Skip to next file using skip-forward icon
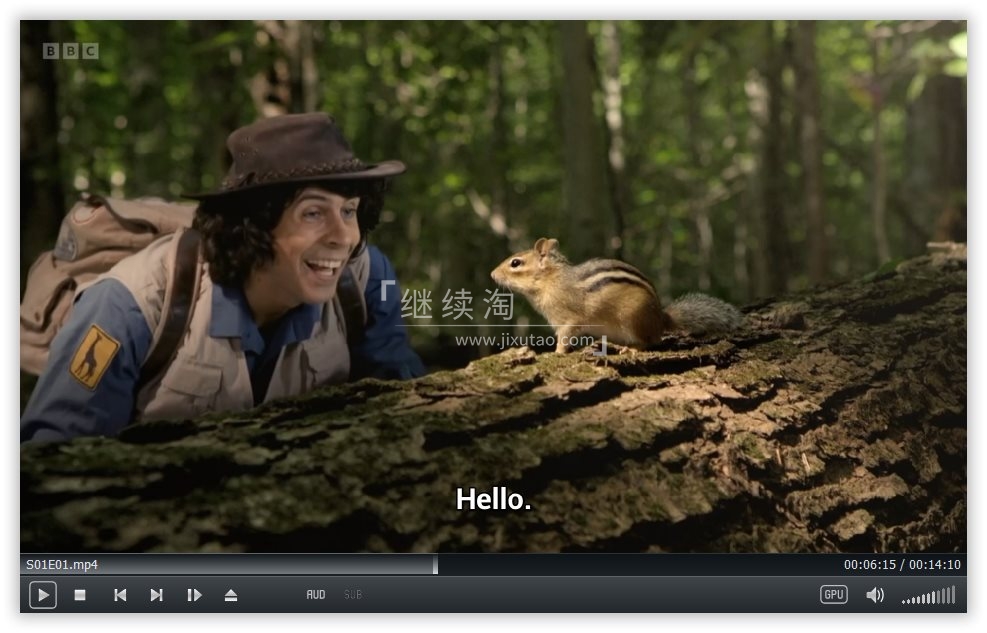 coord(156,595)
